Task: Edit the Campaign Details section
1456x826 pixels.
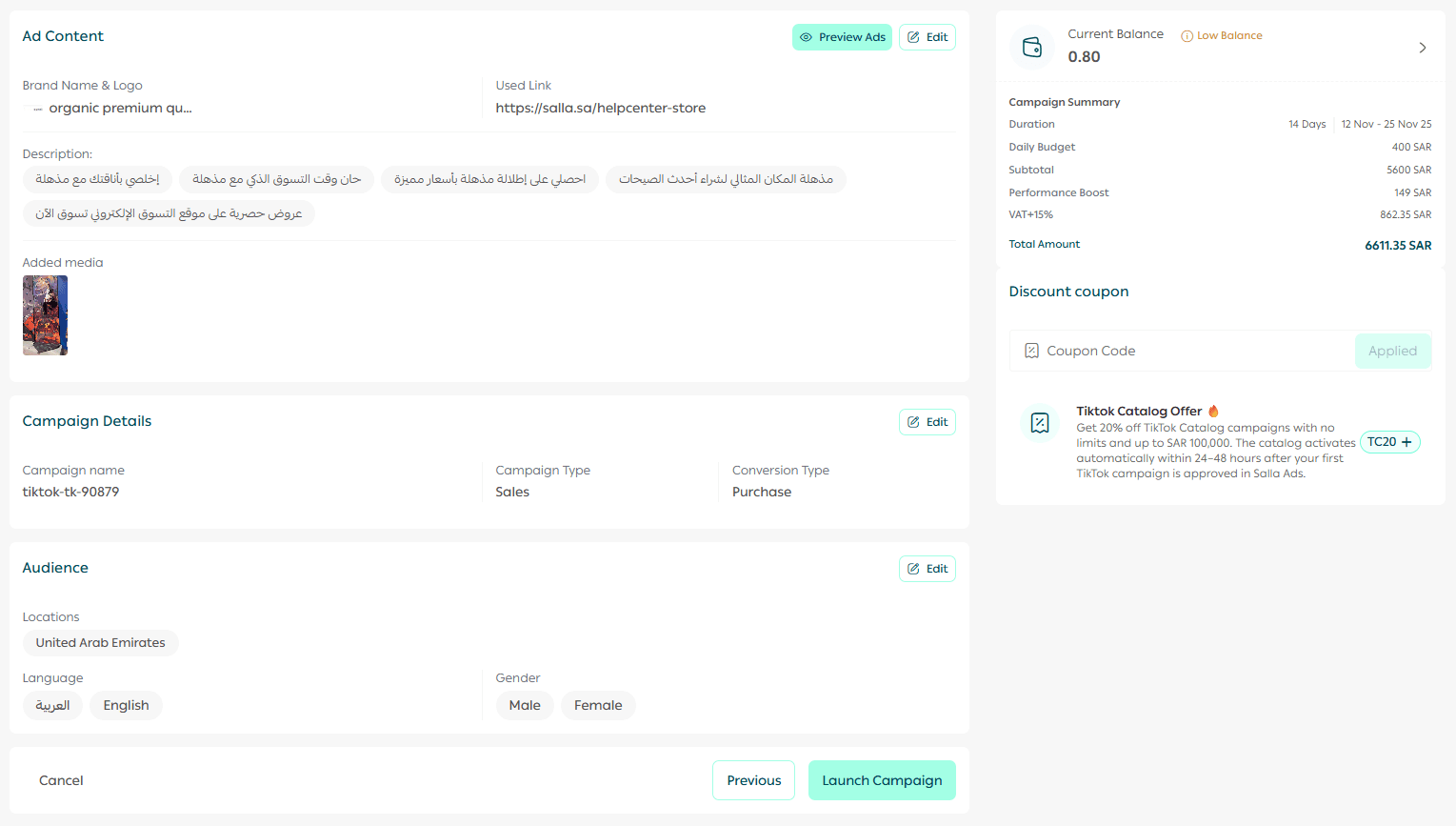Action: click(x=927, y=422)
